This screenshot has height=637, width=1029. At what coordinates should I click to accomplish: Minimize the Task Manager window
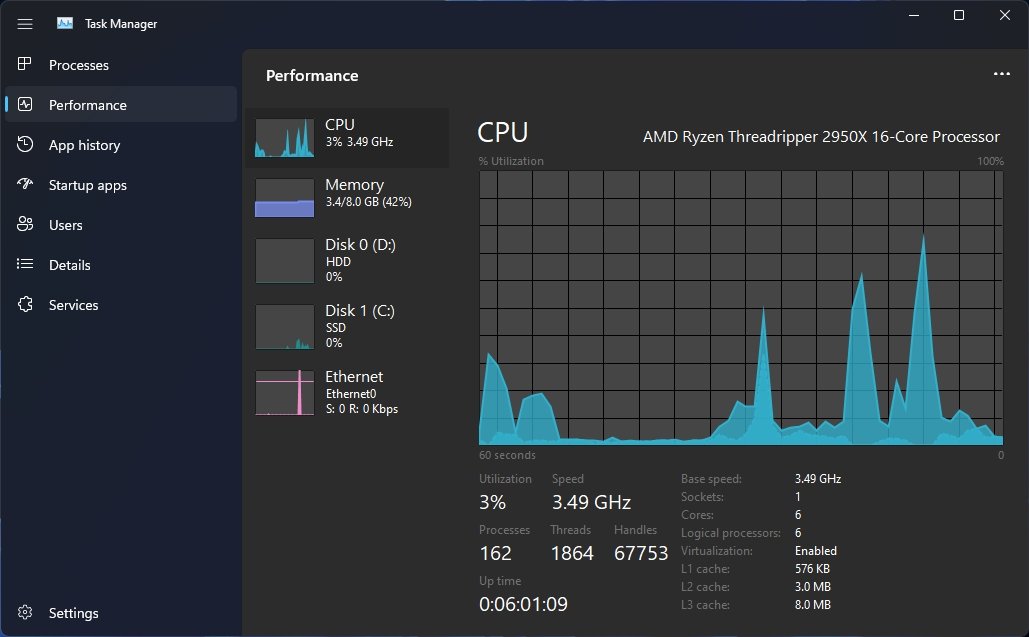(x=913, y=15)
